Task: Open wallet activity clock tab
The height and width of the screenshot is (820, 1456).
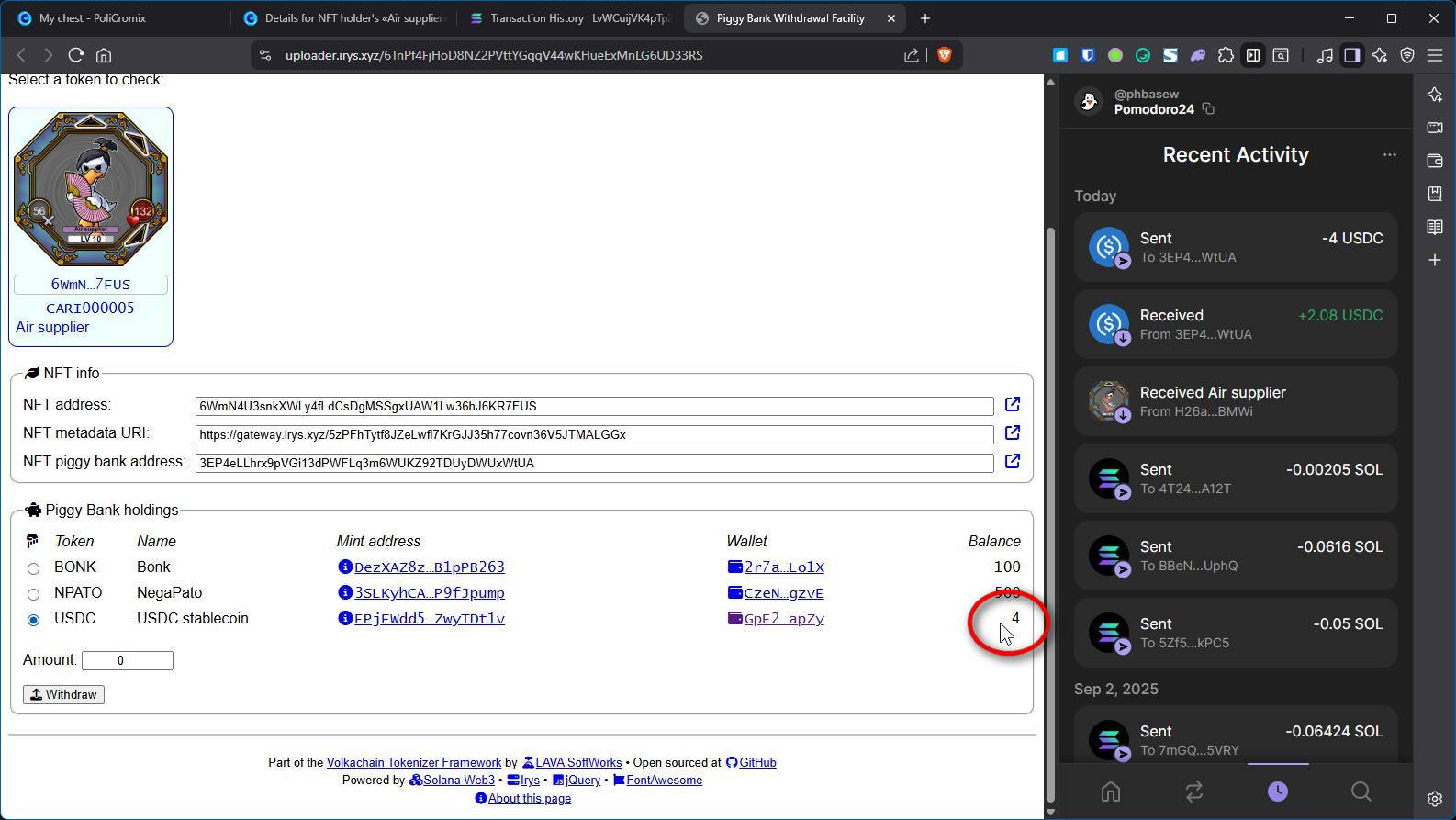Action: click(1278, 792)
